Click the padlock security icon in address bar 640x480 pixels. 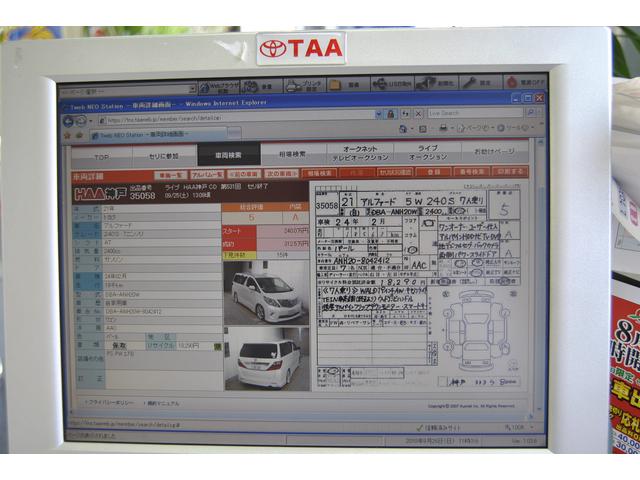point(391,114)
